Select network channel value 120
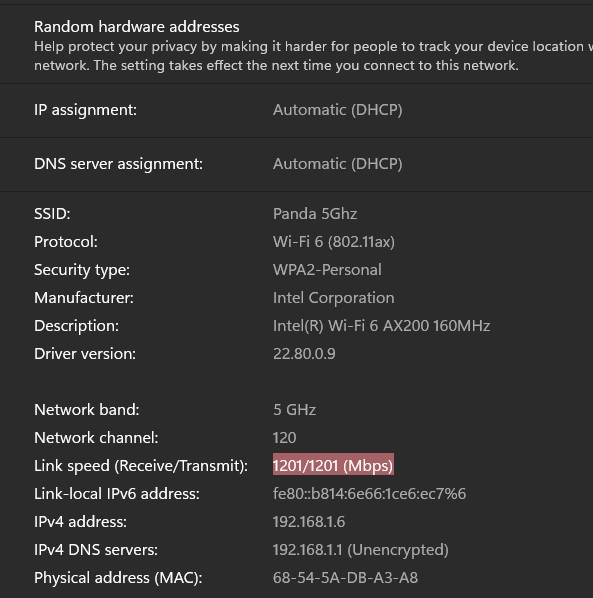 pyautogui.click(x=284, y=438)
